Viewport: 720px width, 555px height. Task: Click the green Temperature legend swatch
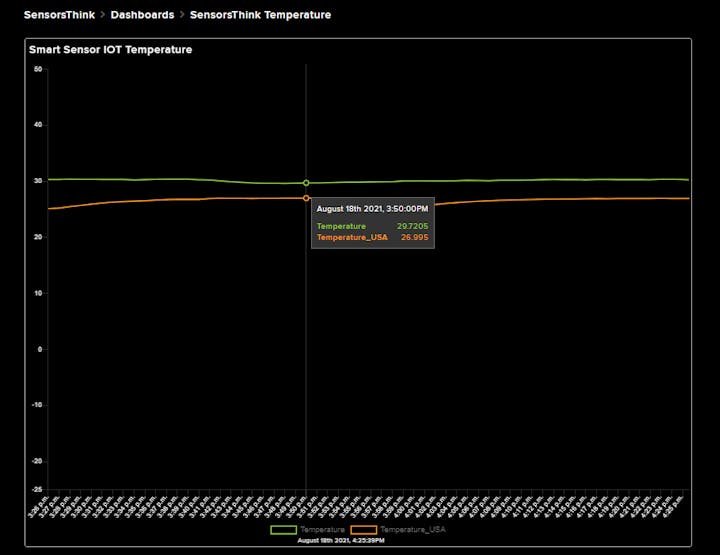(x=284, y=529)
